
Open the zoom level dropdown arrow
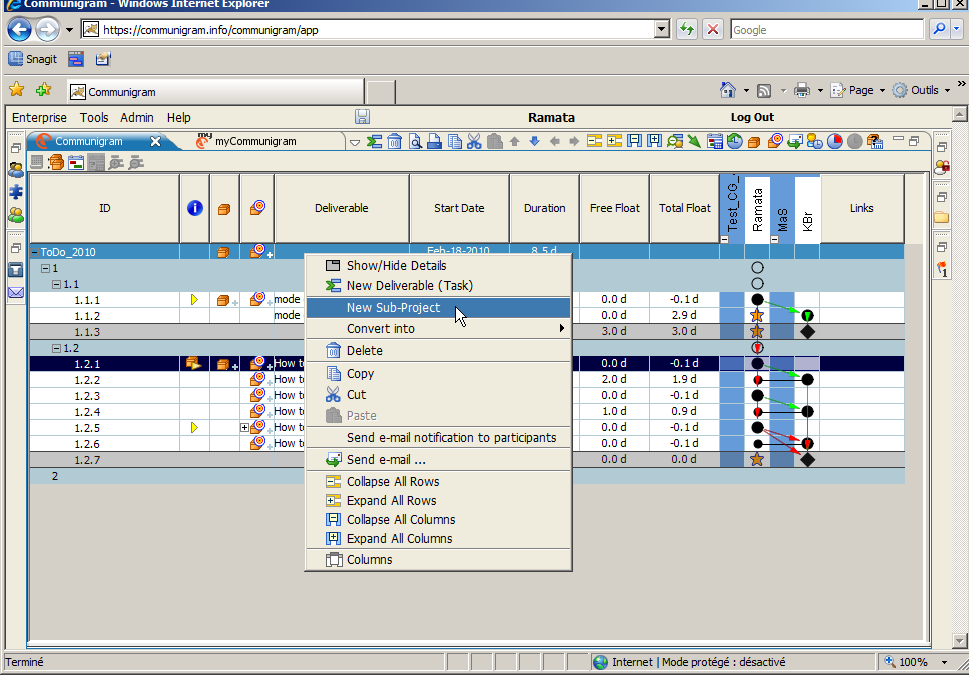click(944, 662)
